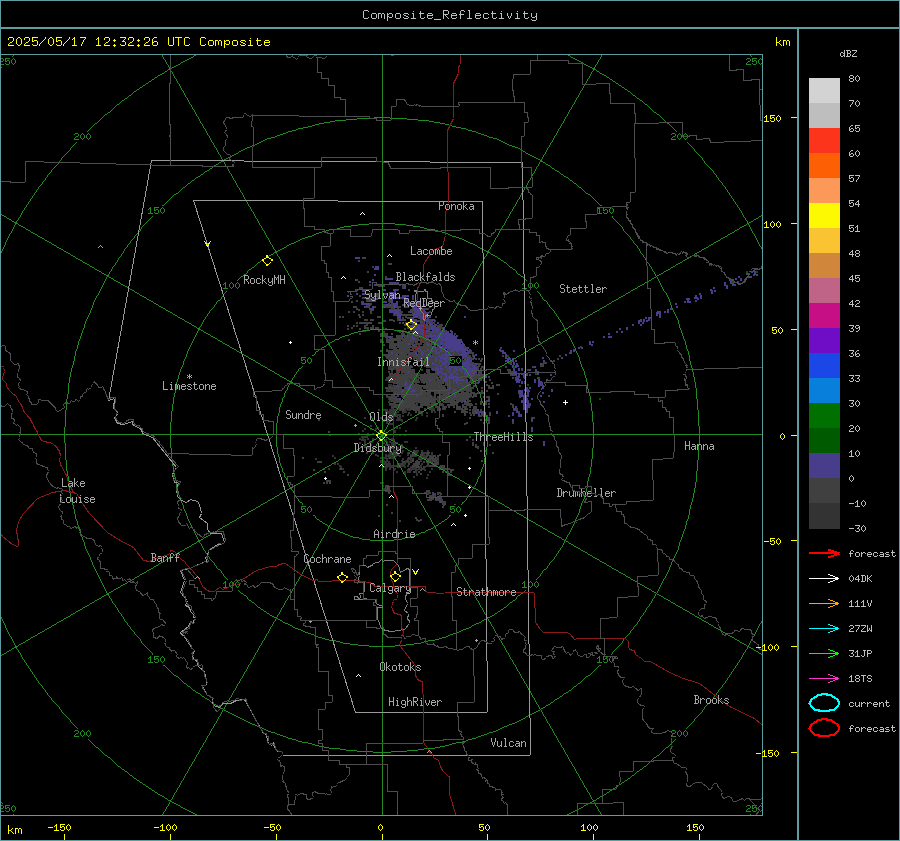
Task: Click the Sylvan label on the map
Action: coord(382,295)
